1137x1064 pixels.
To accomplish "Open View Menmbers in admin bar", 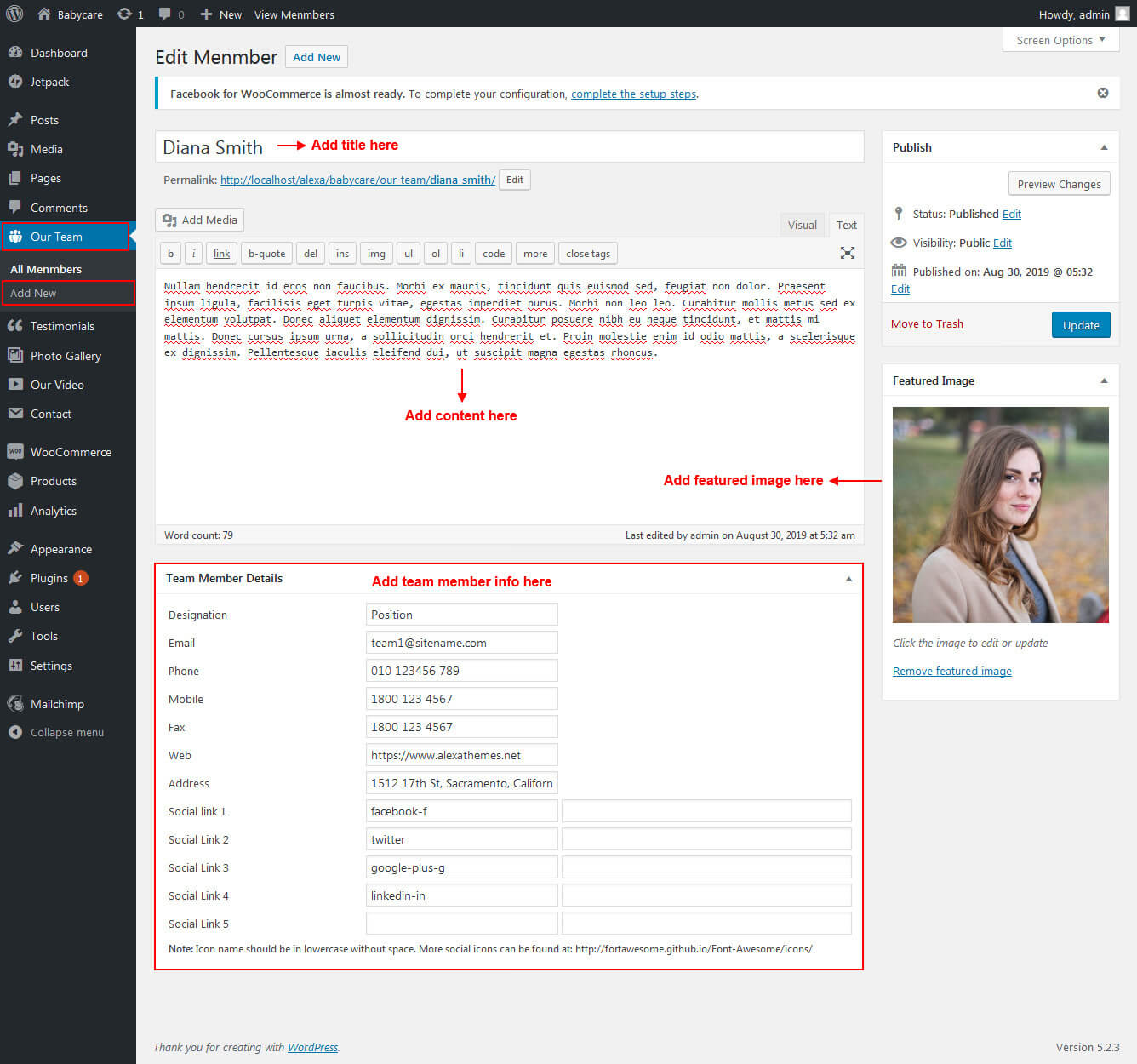I will (x=294, y=14).
